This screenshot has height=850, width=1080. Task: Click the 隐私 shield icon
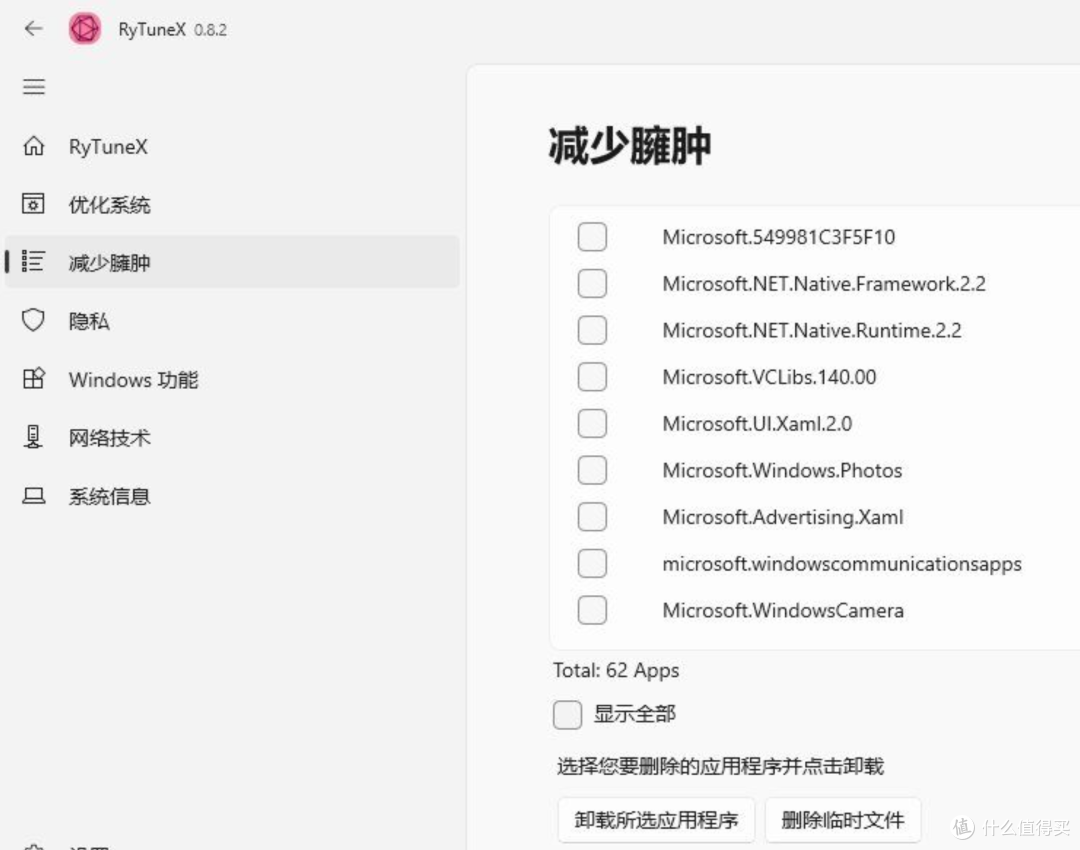click(x=33, y=320)
